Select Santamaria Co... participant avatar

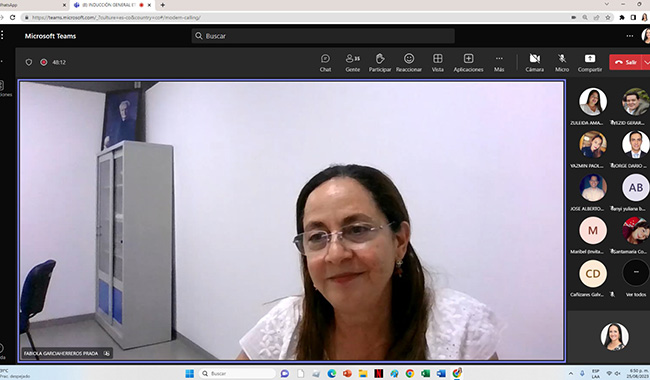[635, 230]
